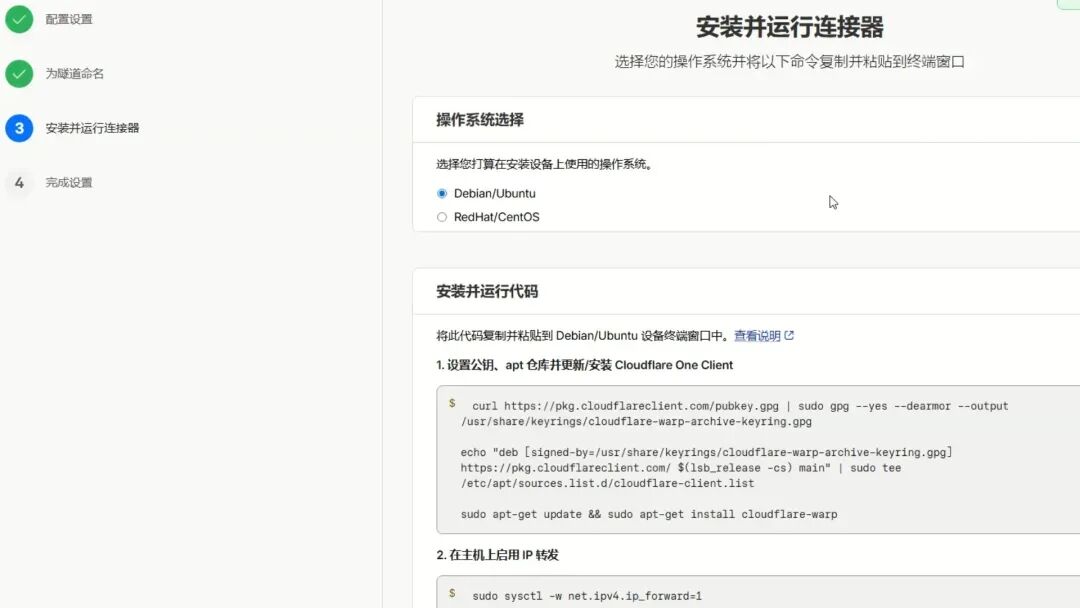Select the 安装并运行连接器 sidebar step

tap(92, 128)
